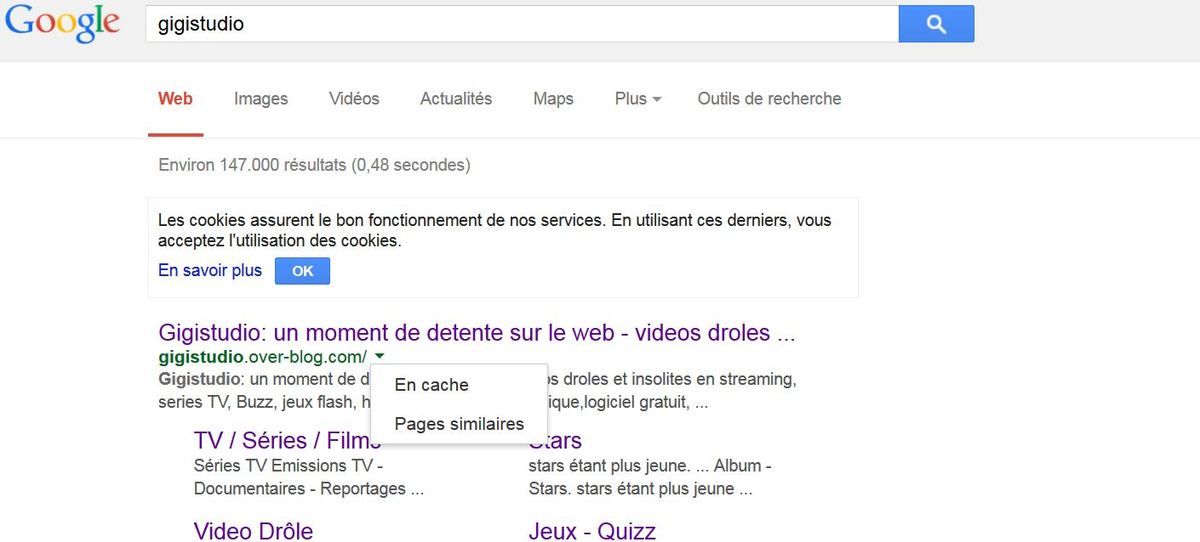Open Outils de recherche
This screenshot has width=1200, height=542.
769,99
